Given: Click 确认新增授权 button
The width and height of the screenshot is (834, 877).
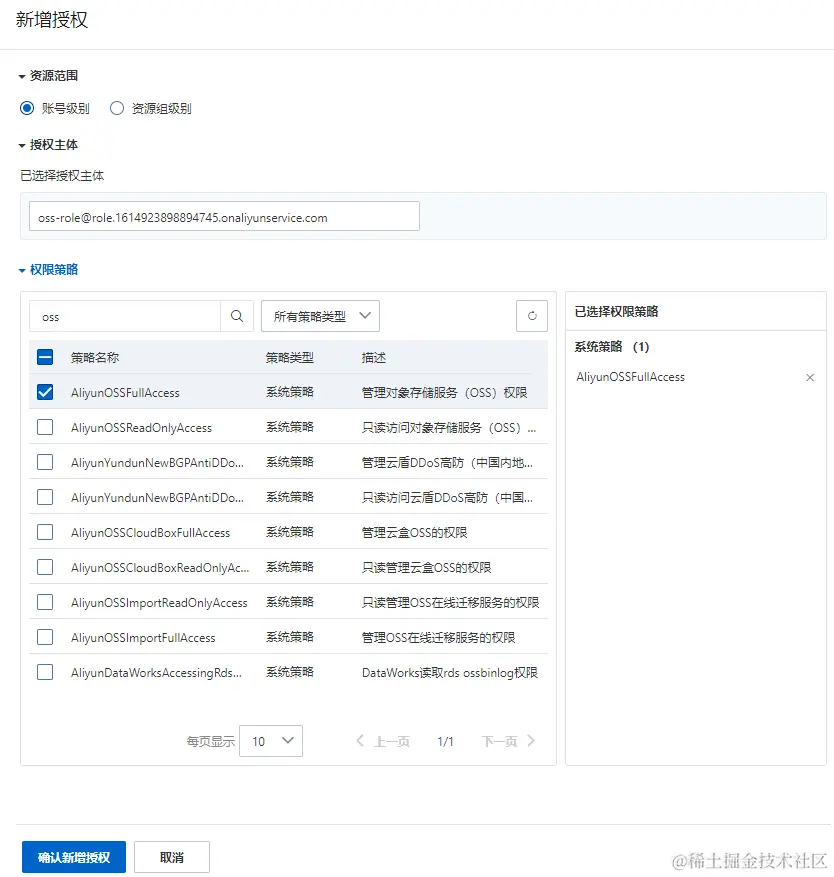Looking at the screenshot, I should (x=74, y=857).
